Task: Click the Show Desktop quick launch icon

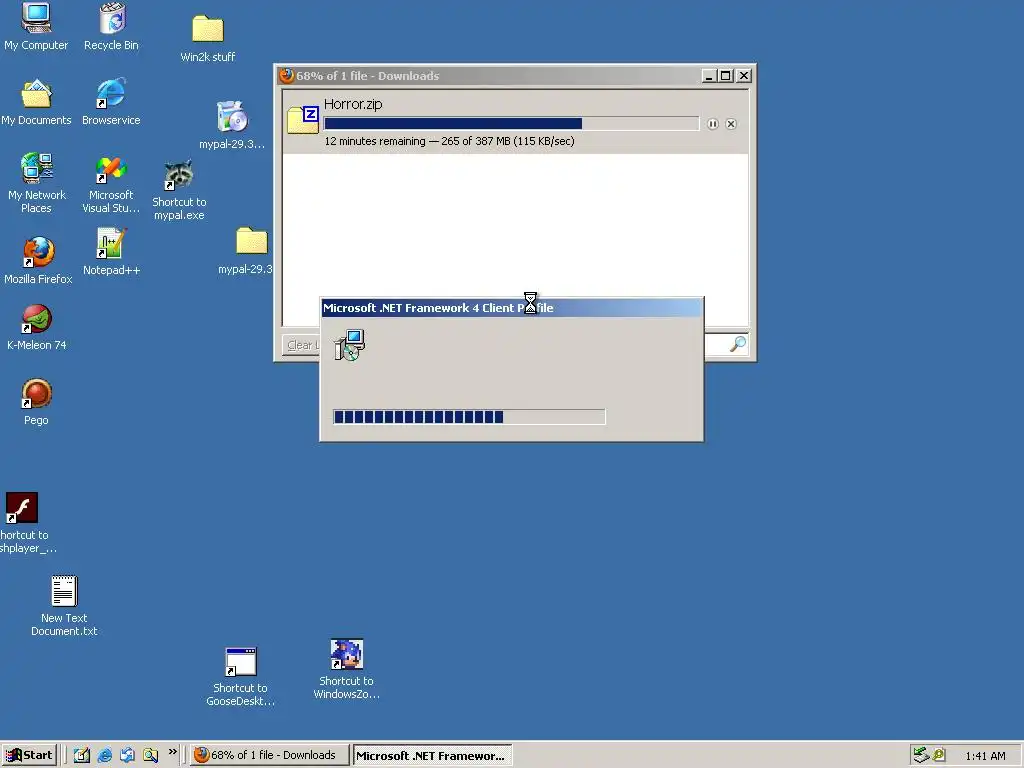Action: click(x=82, y=756)
